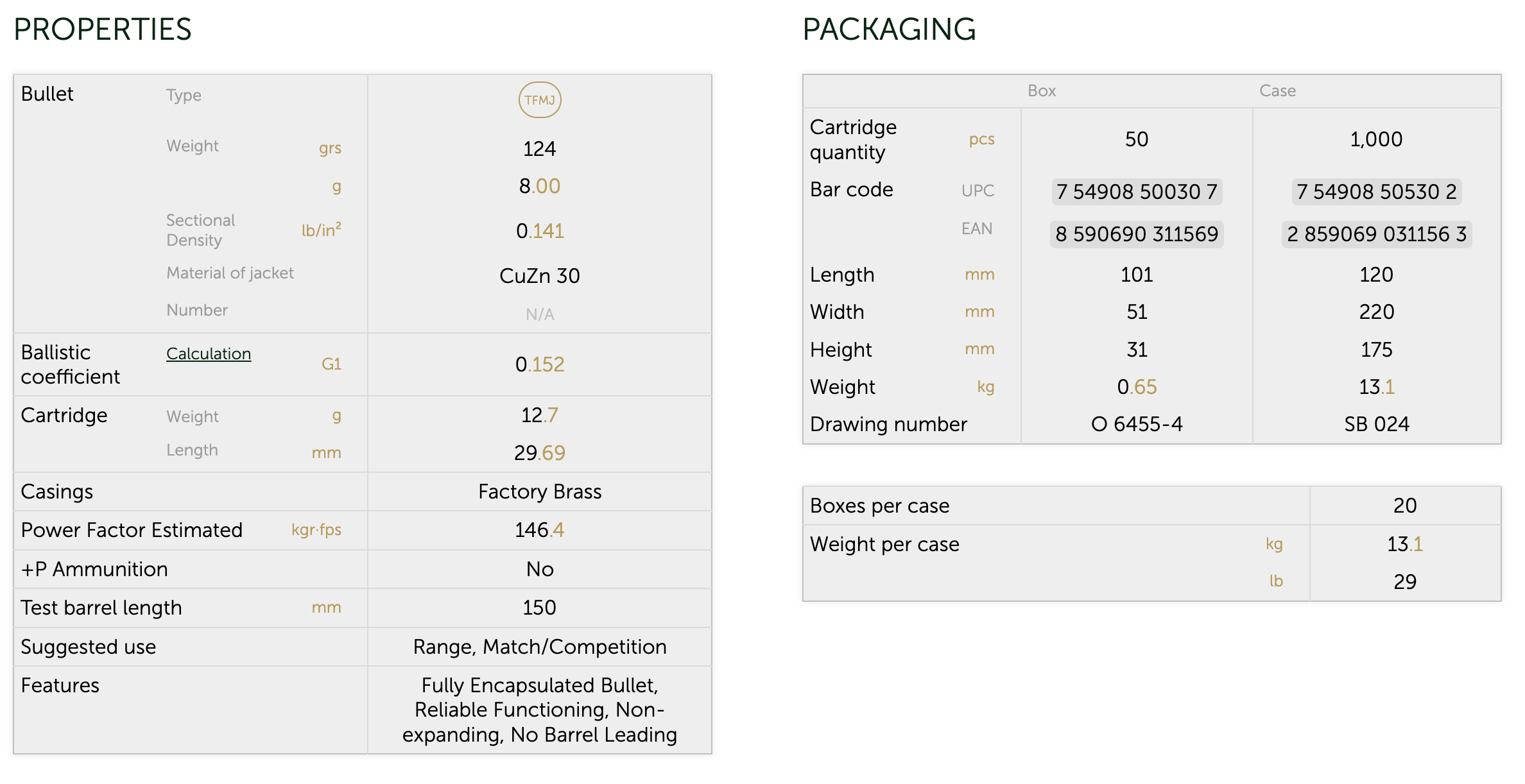The image size is (1525, 784).
Task: Click the Boxes per case value 20
Action: point(1404,506)
